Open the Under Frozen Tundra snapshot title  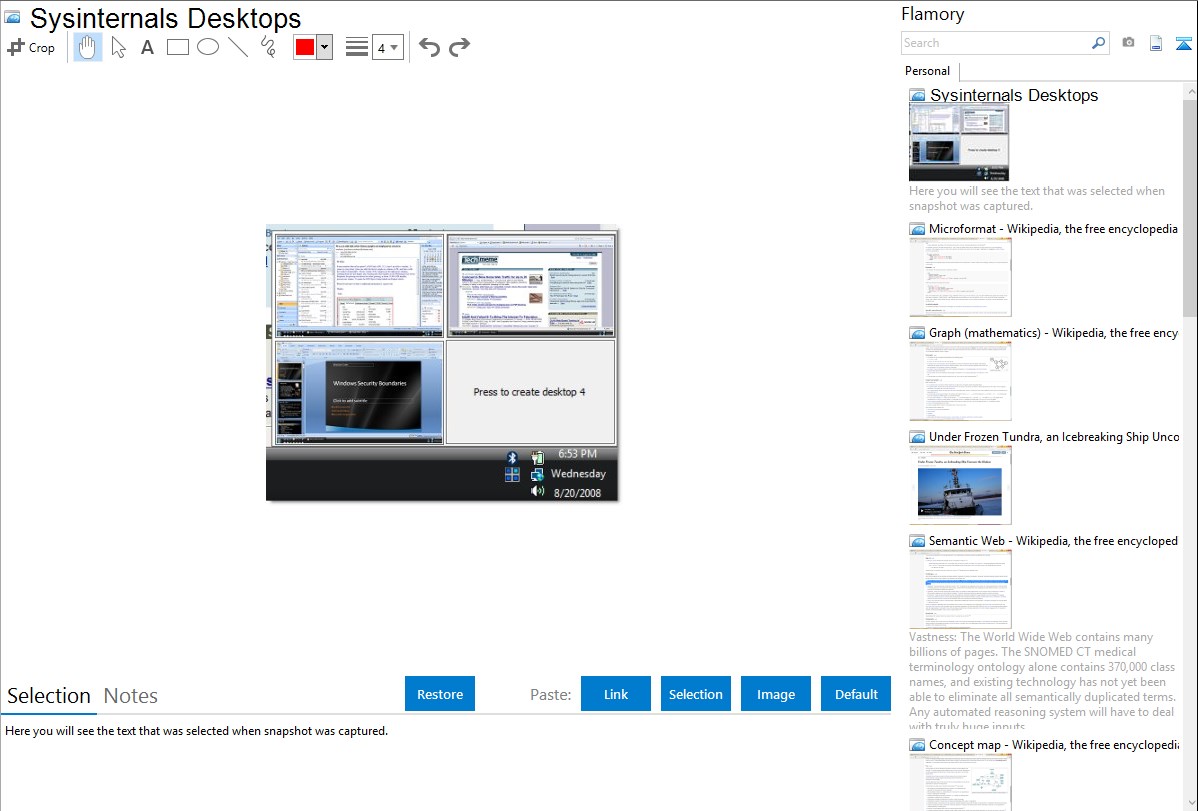tap(1054, 436)
